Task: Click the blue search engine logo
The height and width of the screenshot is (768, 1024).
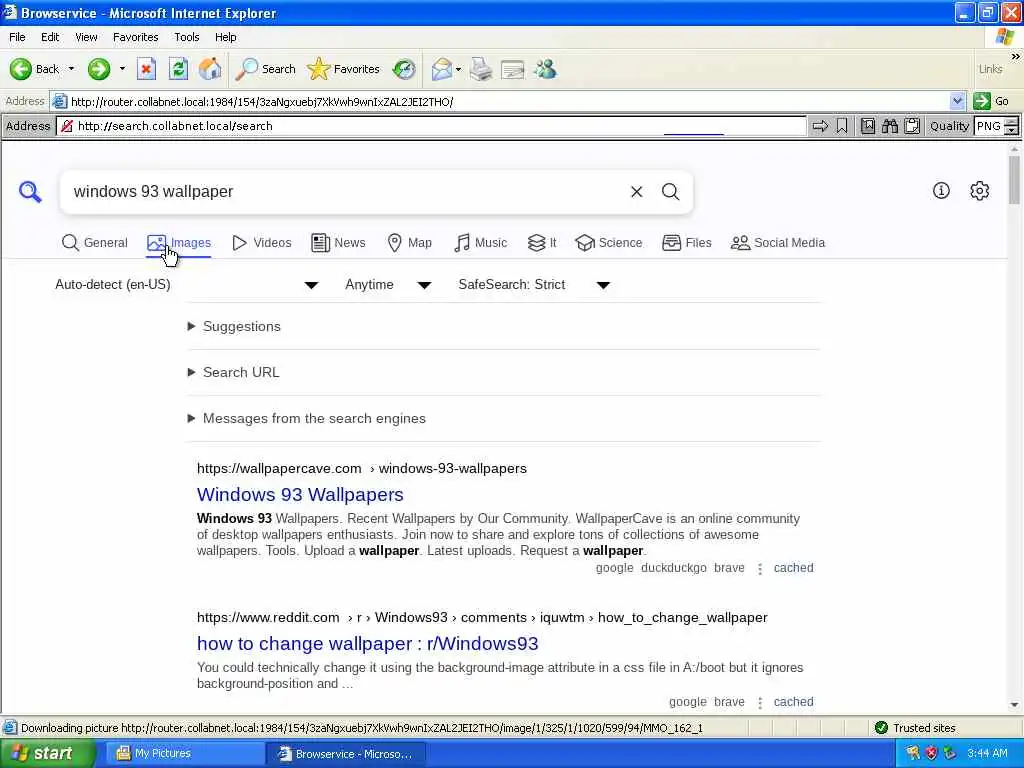Action: click(30, 192)
